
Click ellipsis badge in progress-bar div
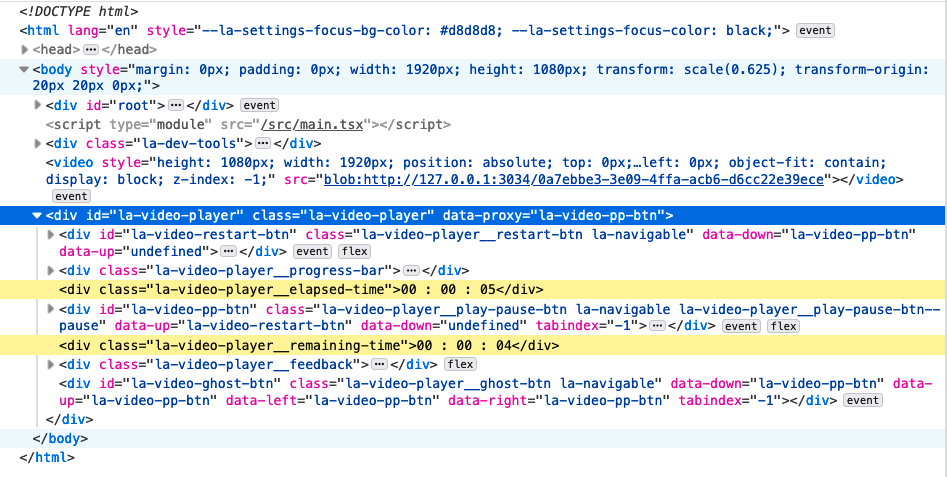pyautogui.click(x=411, y=271)
